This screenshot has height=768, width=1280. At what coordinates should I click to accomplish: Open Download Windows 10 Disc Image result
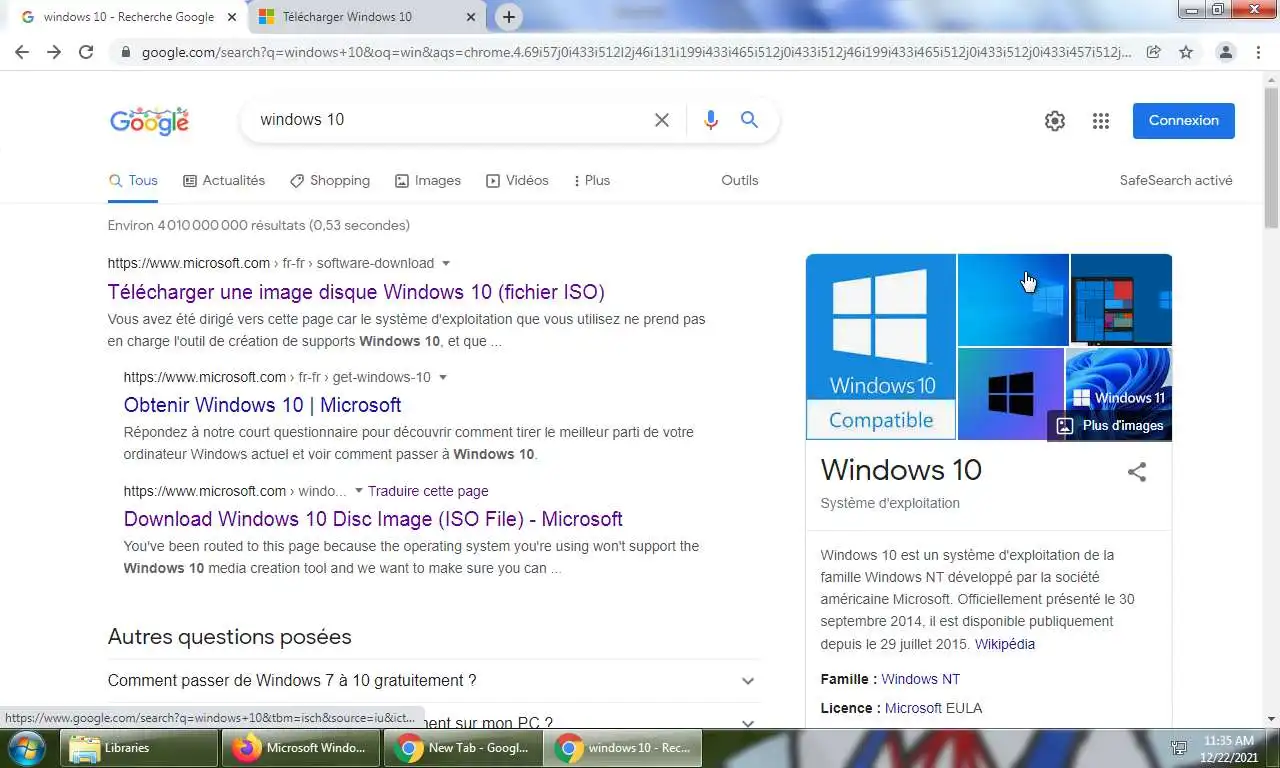tap(373, 519)
